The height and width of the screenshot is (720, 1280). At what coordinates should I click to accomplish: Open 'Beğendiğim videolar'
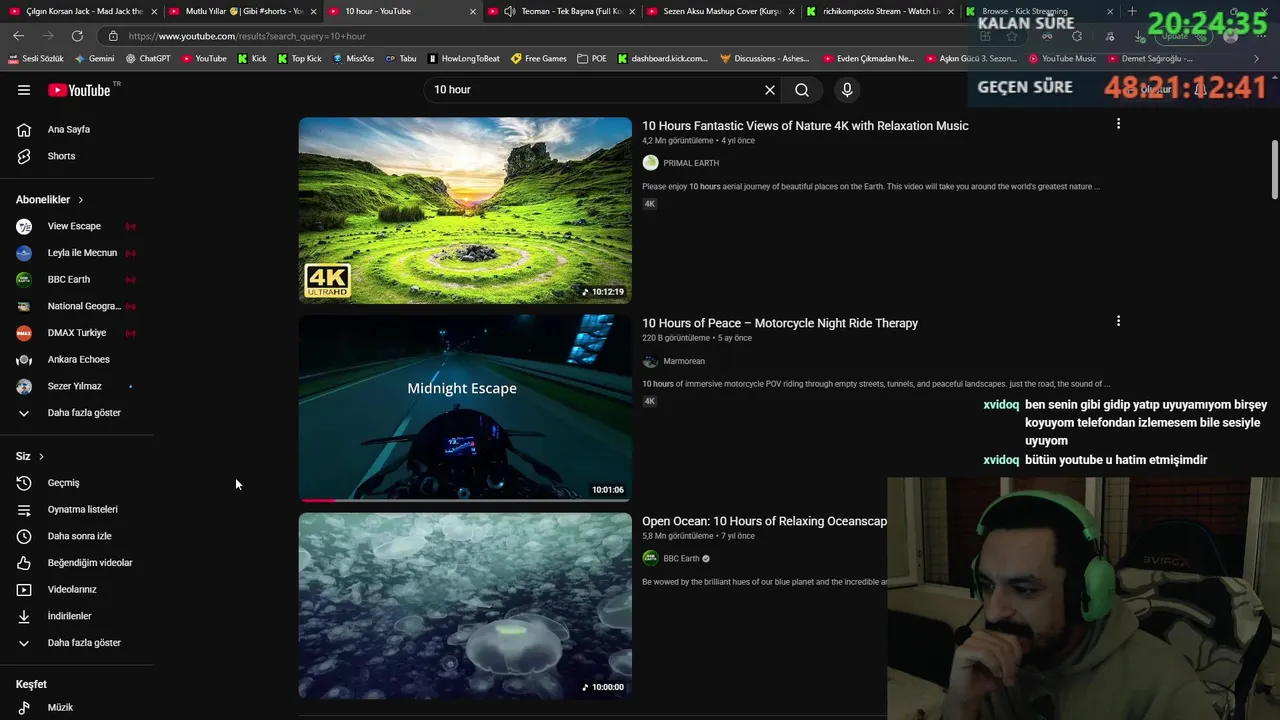[x=76, y=563]
